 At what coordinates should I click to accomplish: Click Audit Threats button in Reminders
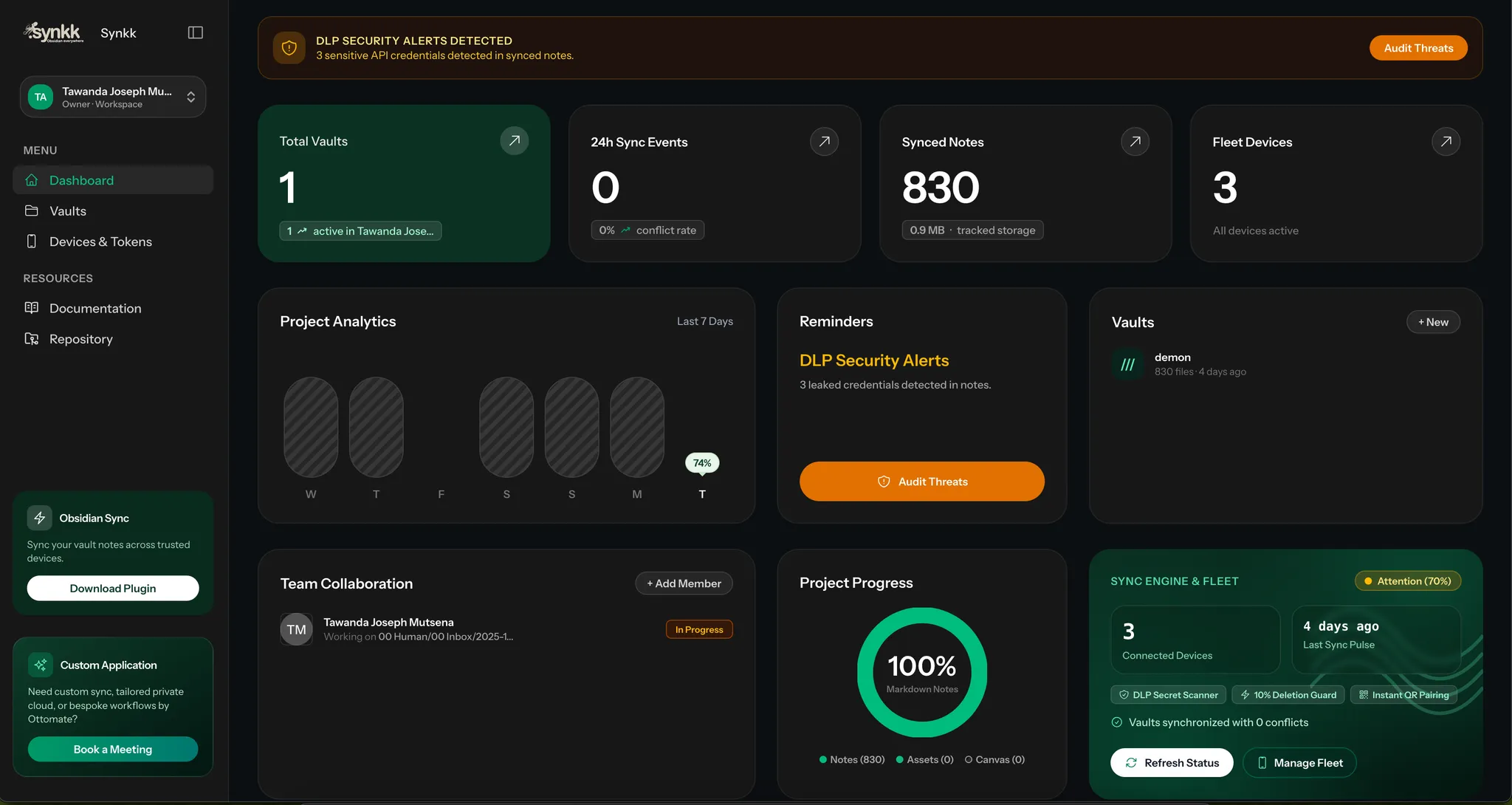pos(922,482)
